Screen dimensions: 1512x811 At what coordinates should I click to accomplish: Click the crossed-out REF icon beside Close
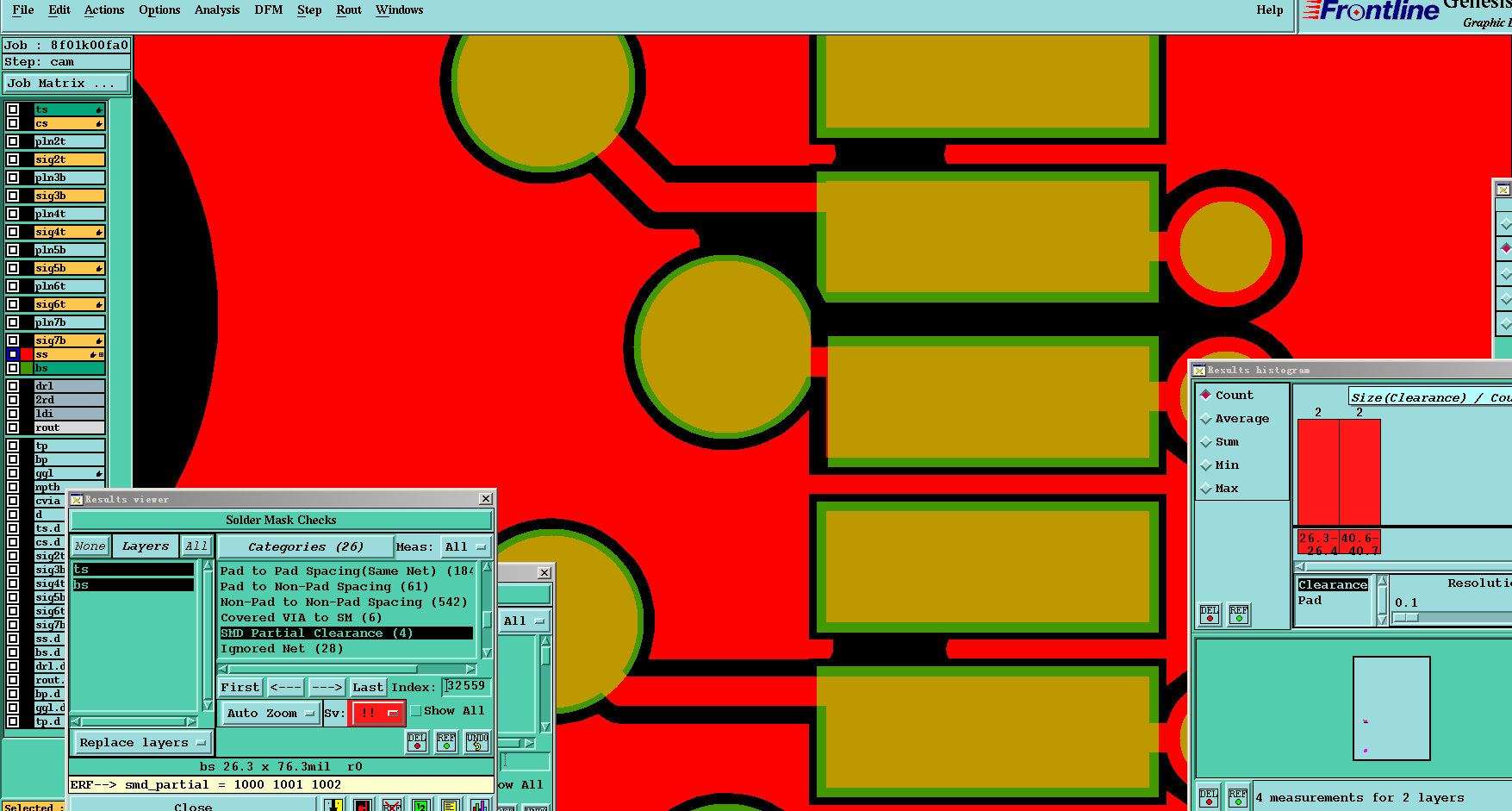click(392, 806)
